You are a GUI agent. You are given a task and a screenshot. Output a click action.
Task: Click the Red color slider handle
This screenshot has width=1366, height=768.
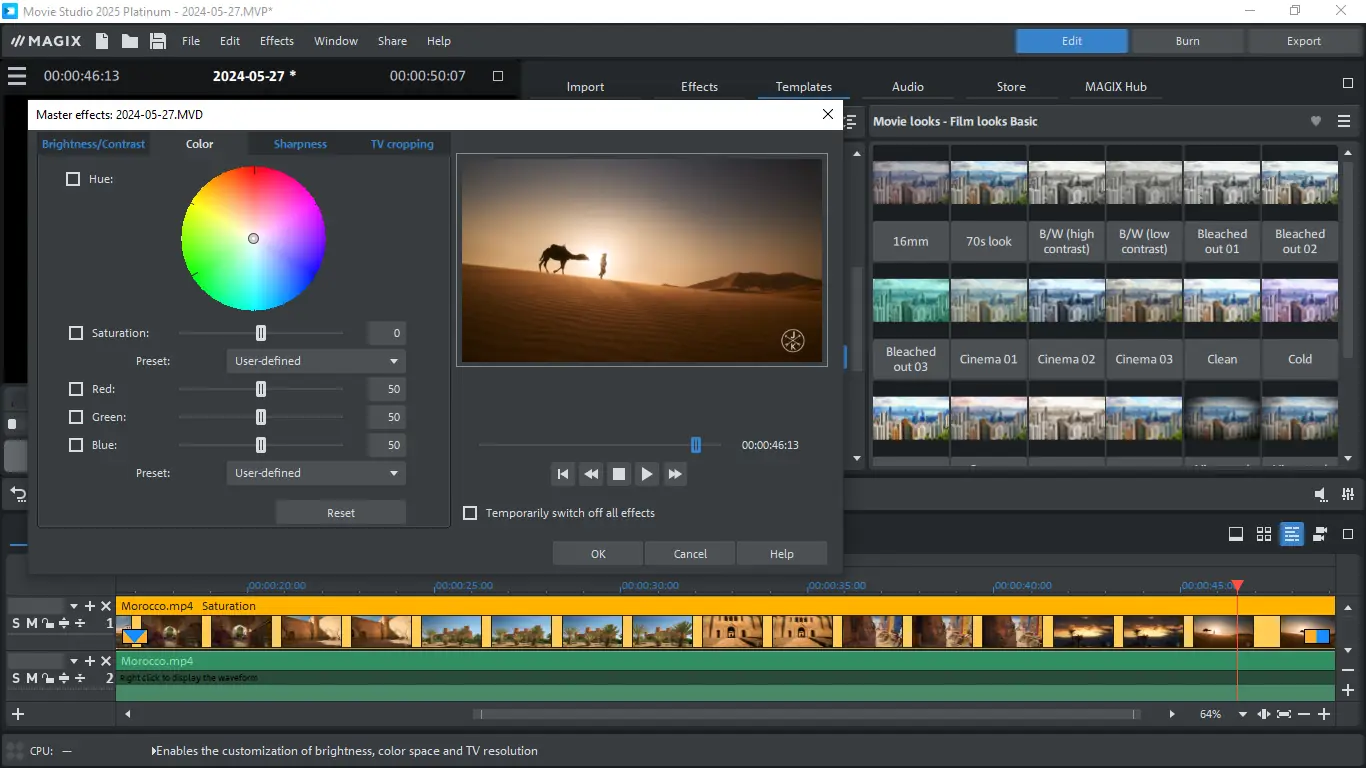click(x=261, y=389)
